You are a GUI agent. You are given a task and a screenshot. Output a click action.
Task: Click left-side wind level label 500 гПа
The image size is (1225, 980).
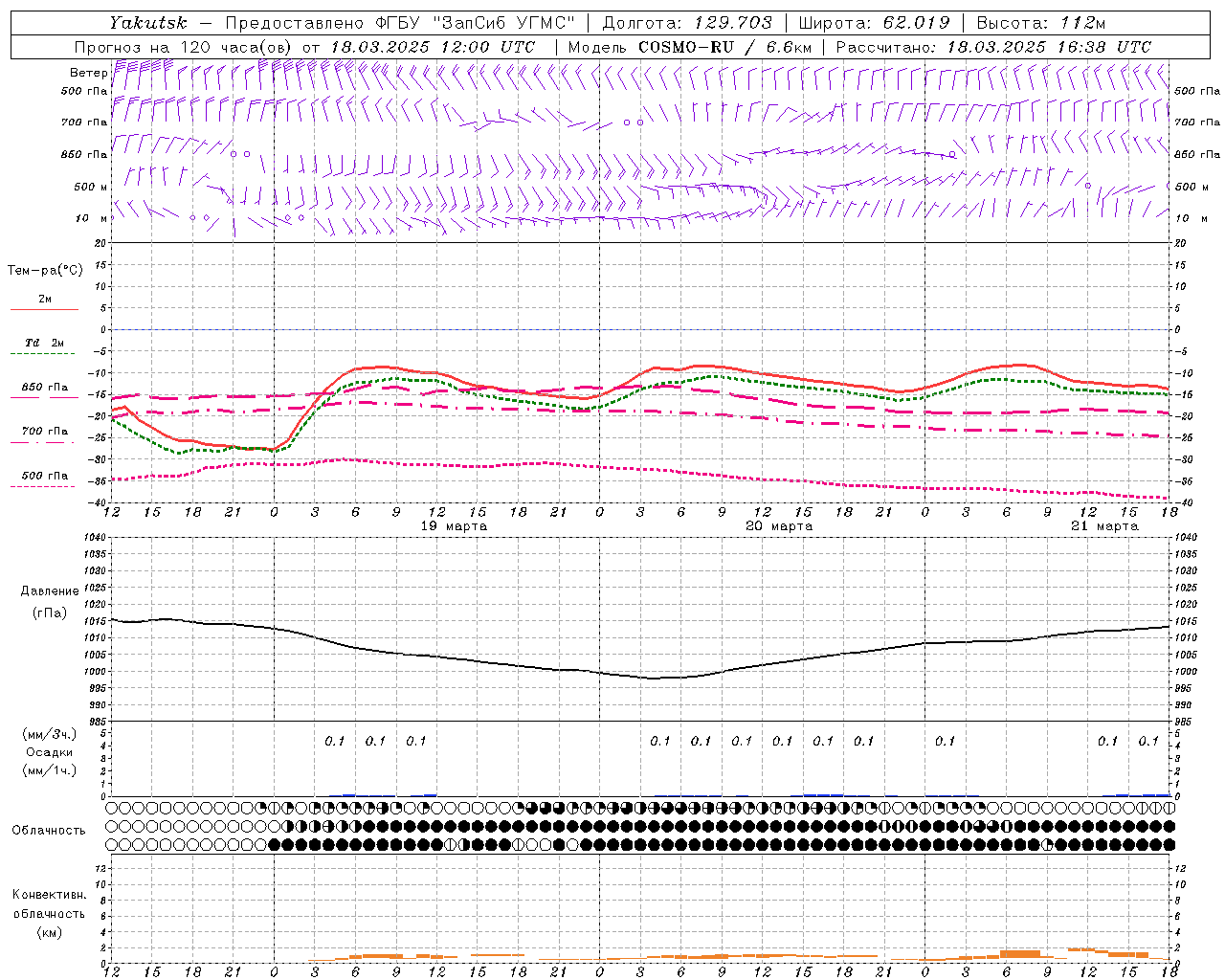click(84, 91)
